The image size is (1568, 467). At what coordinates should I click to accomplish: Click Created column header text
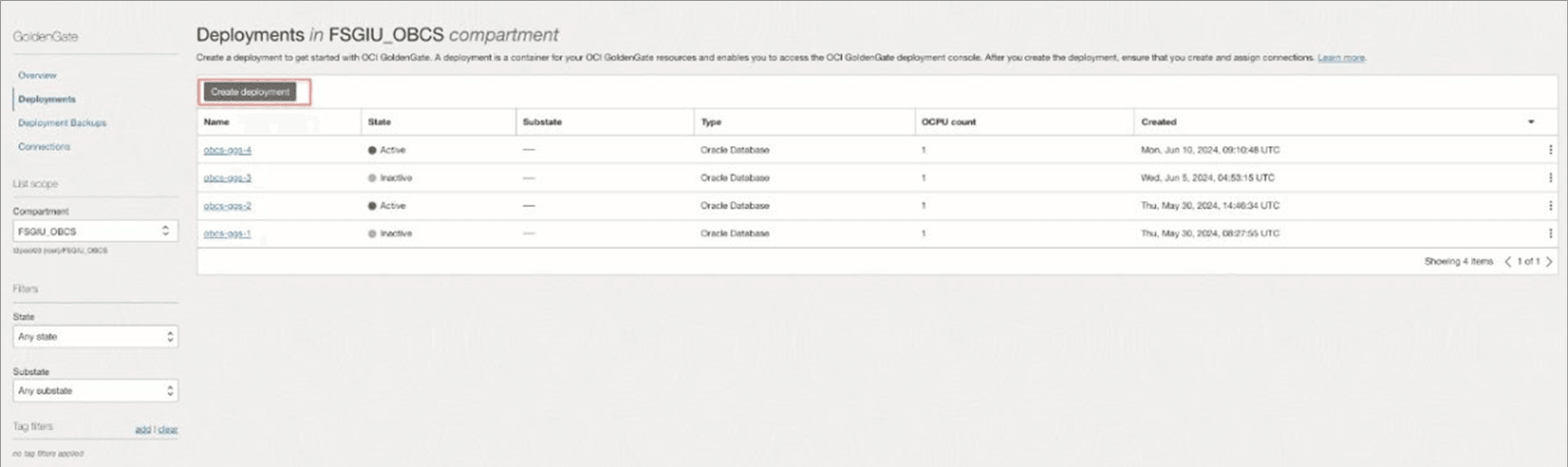(x=1159, y=122)
